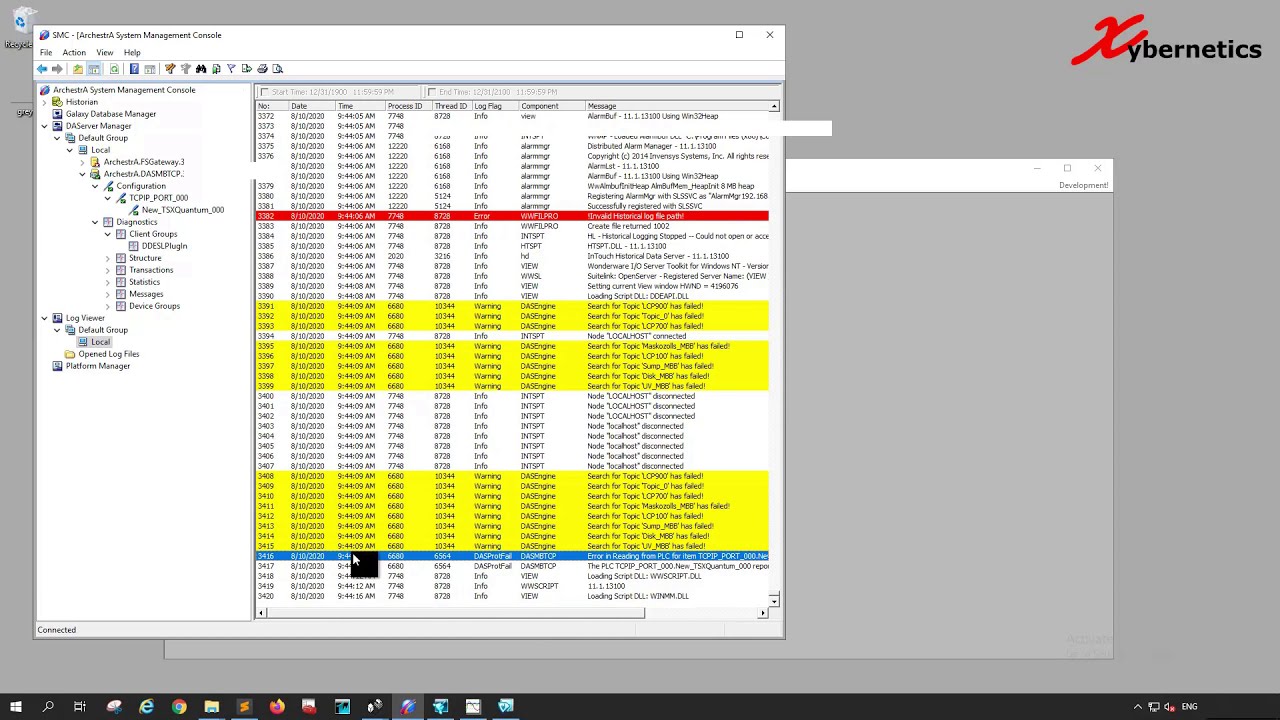Click the Forward arrow toolbar icon

(x=57, y=69)
